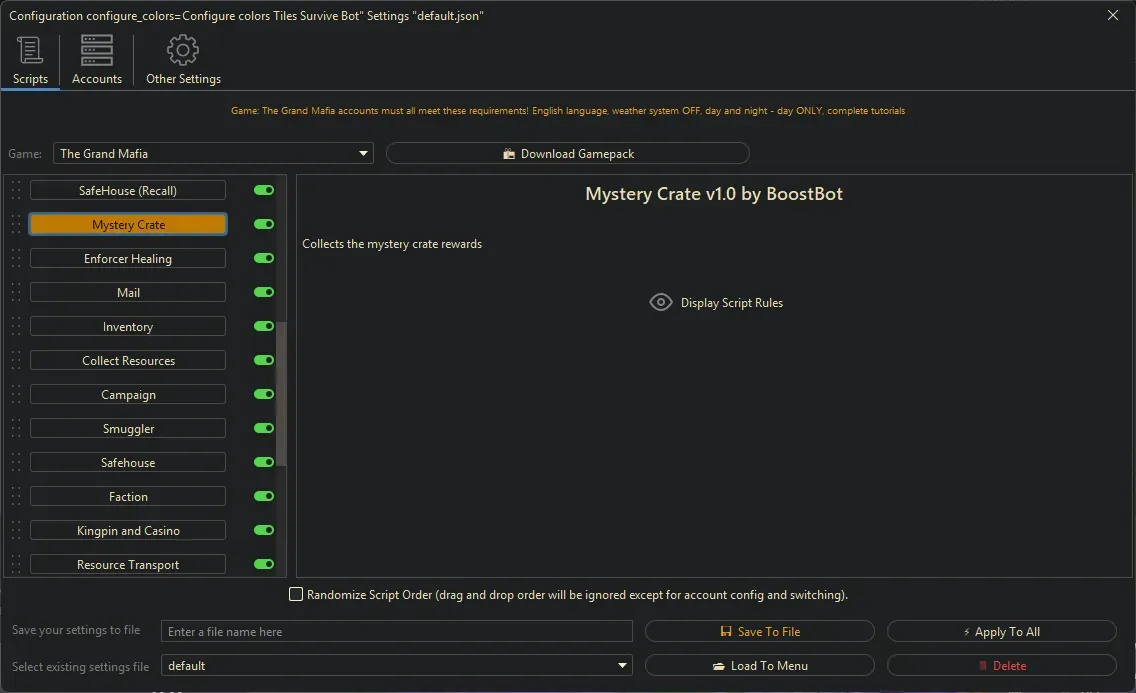1136x693 pixels.
Task: Open the Scripts tab
Action: (30, 60)
